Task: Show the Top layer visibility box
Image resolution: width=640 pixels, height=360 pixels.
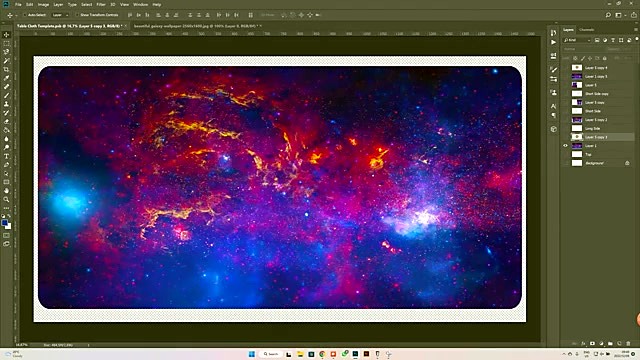Action: pos(565,154)
